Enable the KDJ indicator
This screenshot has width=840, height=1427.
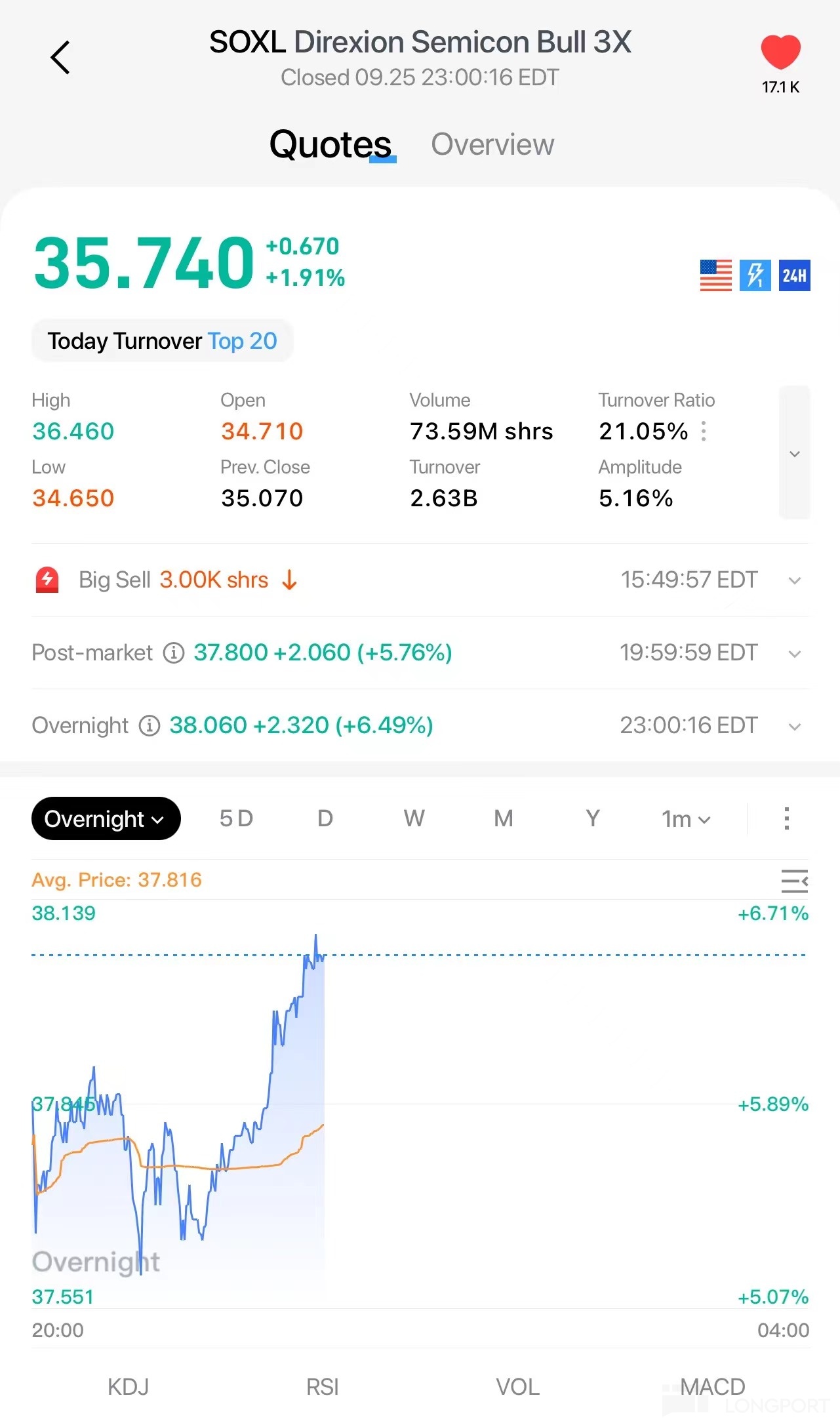(128, 1386)
